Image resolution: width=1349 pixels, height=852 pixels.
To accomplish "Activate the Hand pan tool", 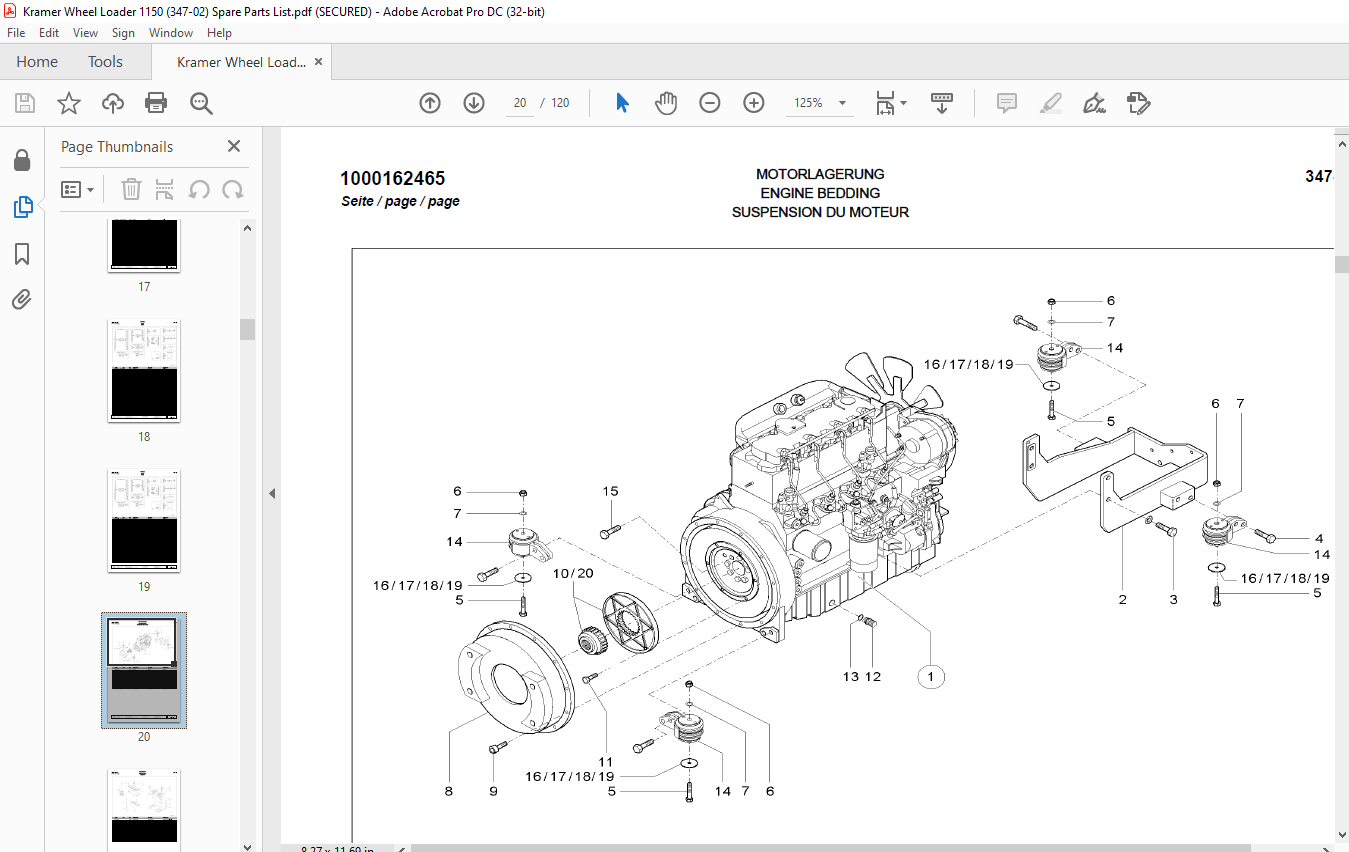I will pos(666,103).
